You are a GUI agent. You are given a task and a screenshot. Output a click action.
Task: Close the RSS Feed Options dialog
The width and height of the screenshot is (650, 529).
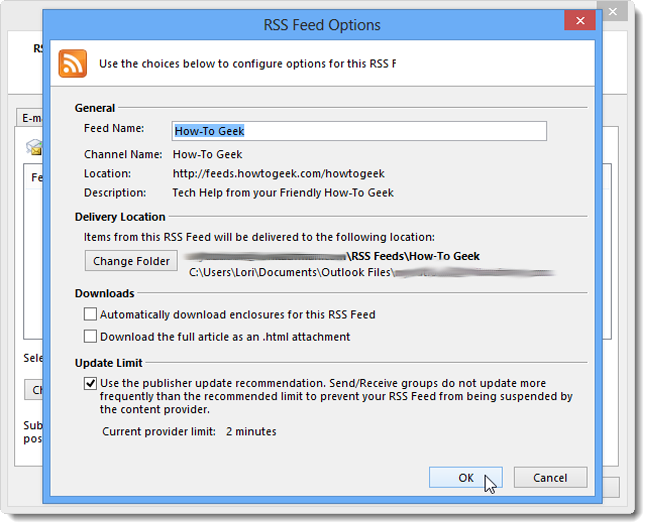point(580,20)
